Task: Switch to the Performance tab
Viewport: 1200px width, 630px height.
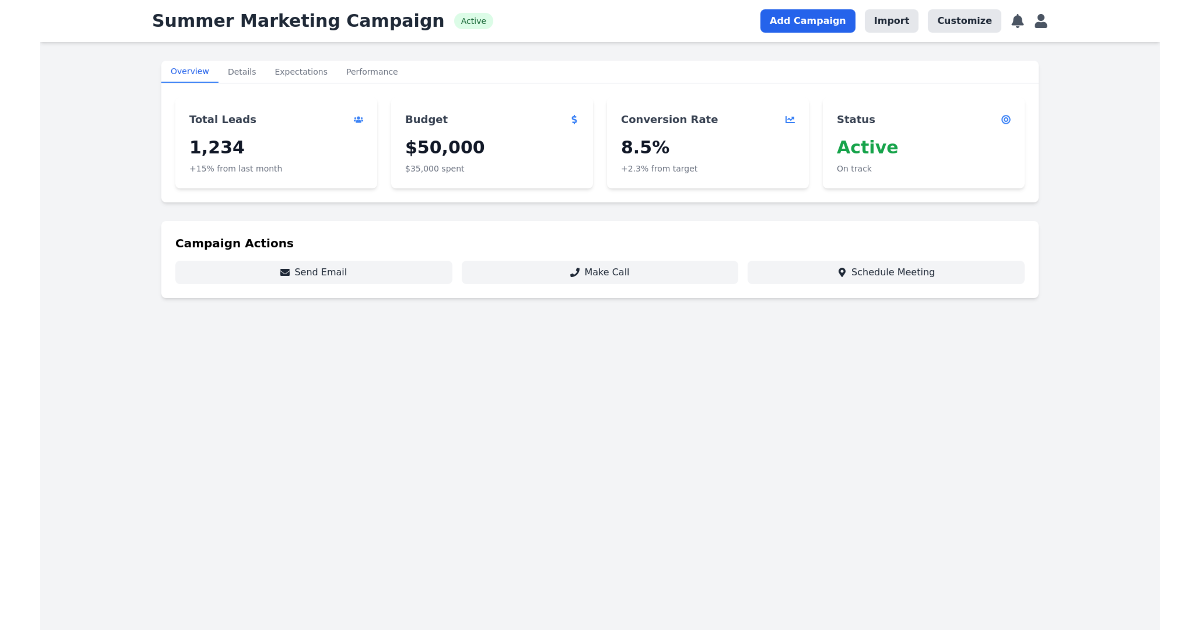Action: click(x=372, y=71)
